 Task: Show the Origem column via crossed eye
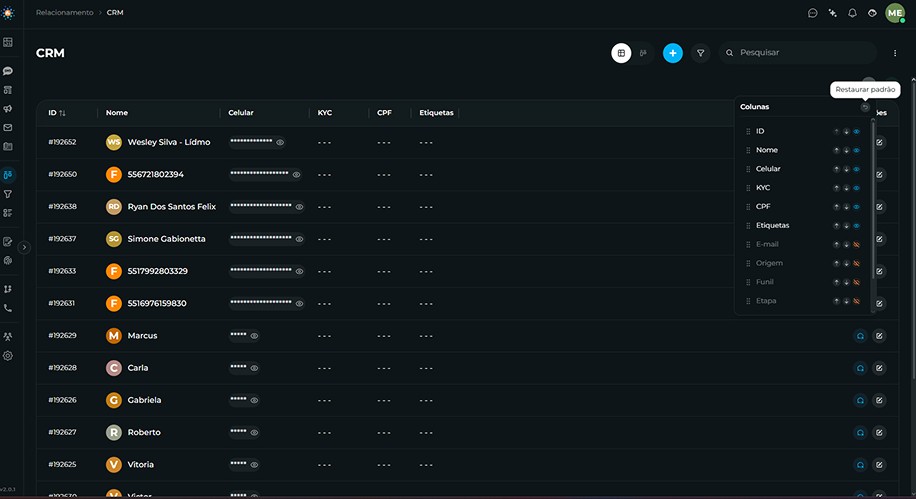click(x=856, y=264)
